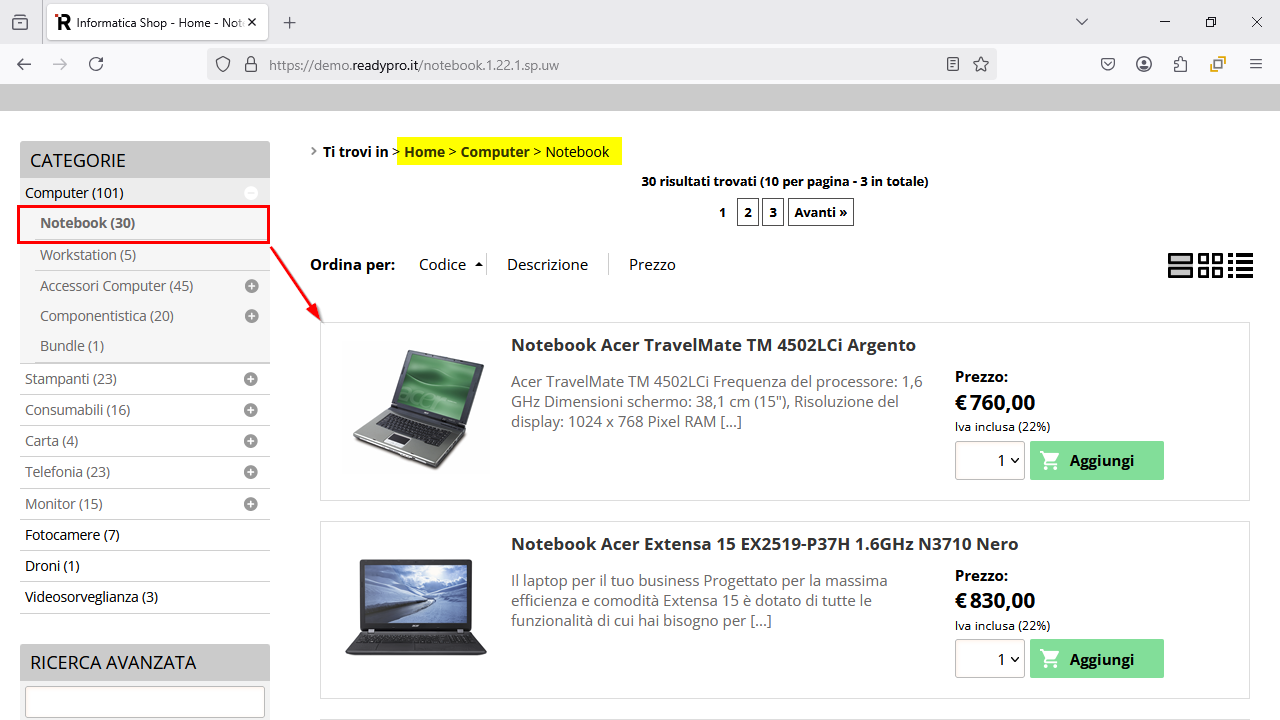
Task: Open the Notebook Acer Extensa 15 title link
Action: pos(765,544)
